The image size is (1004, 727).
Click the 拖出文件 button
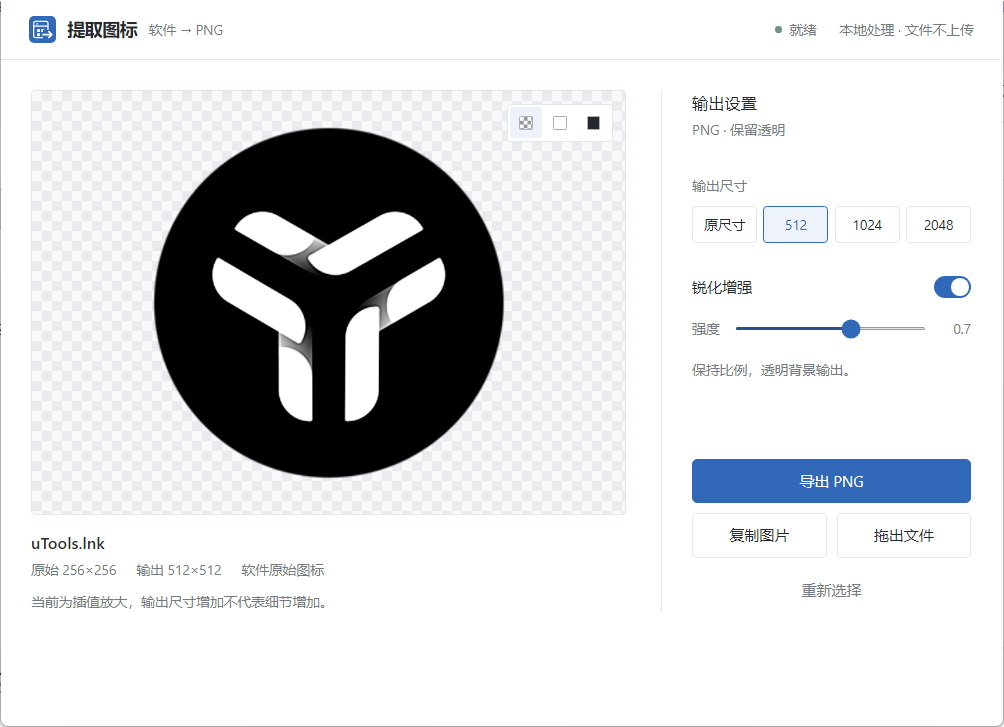[903, 535]
